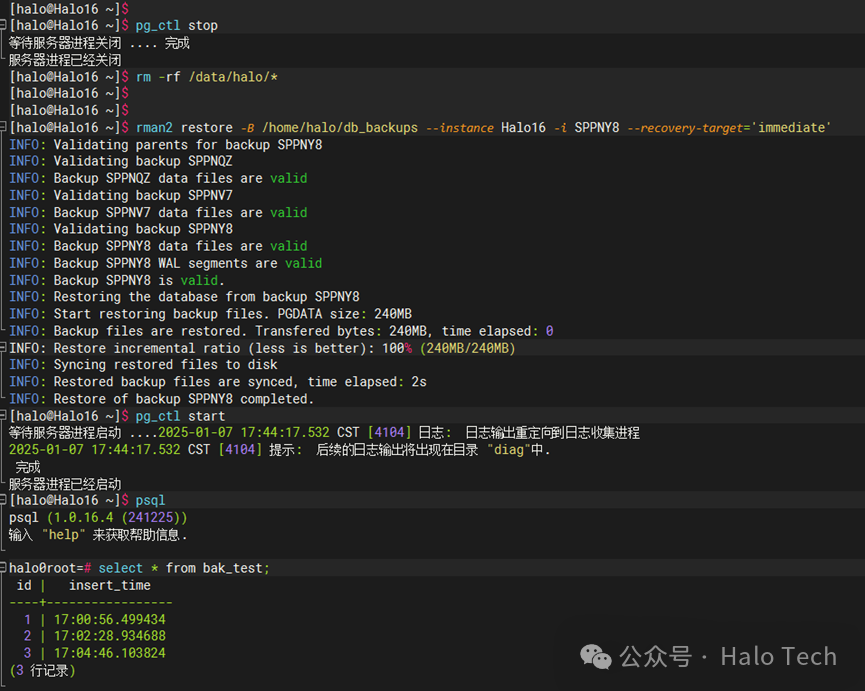Click the 'Restore of backup SPPNY8 completed' line
Screen dimensions: 865x691
[x=162, y=398]
